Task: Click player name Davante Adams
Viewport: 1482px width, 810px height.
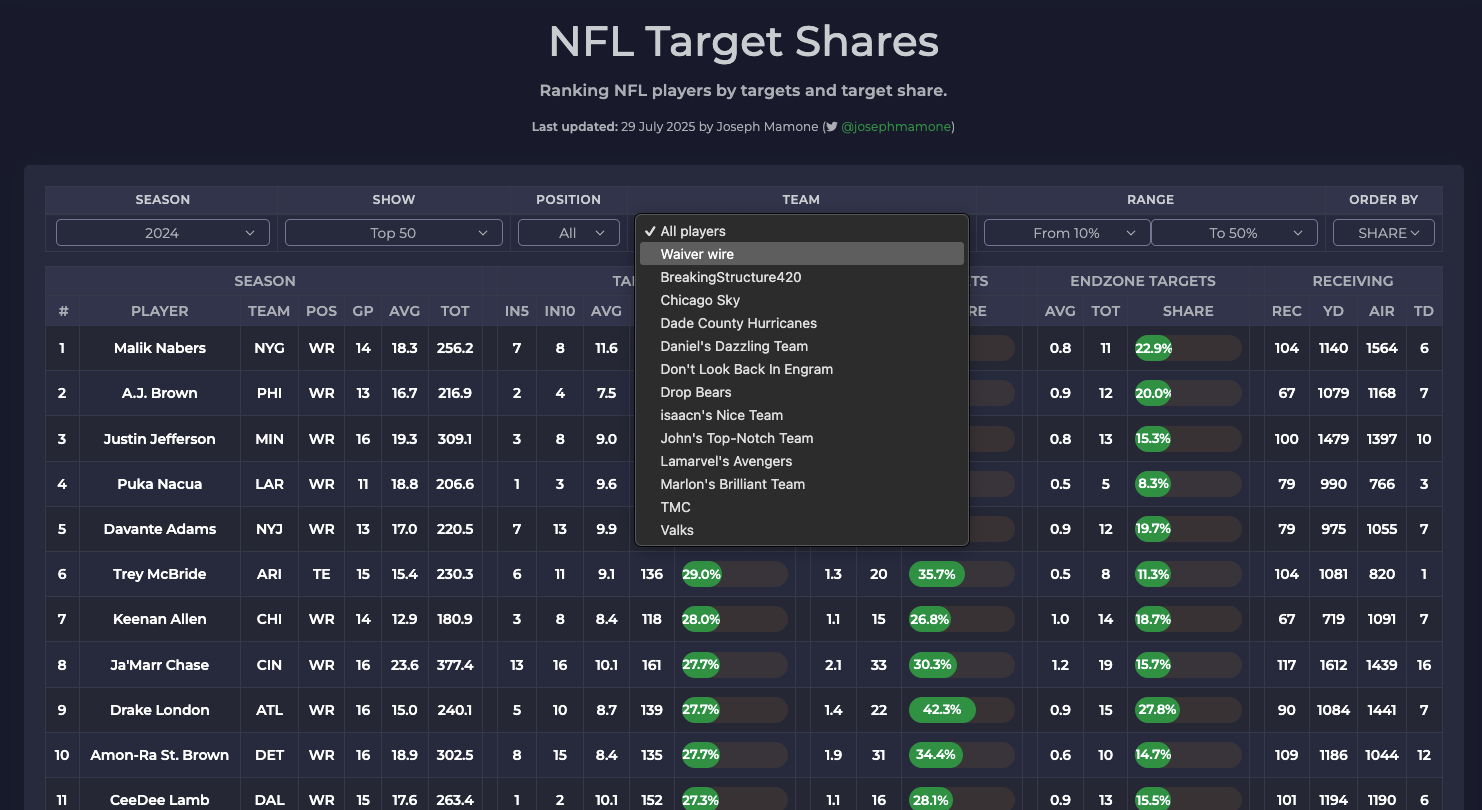Action: 160,529
